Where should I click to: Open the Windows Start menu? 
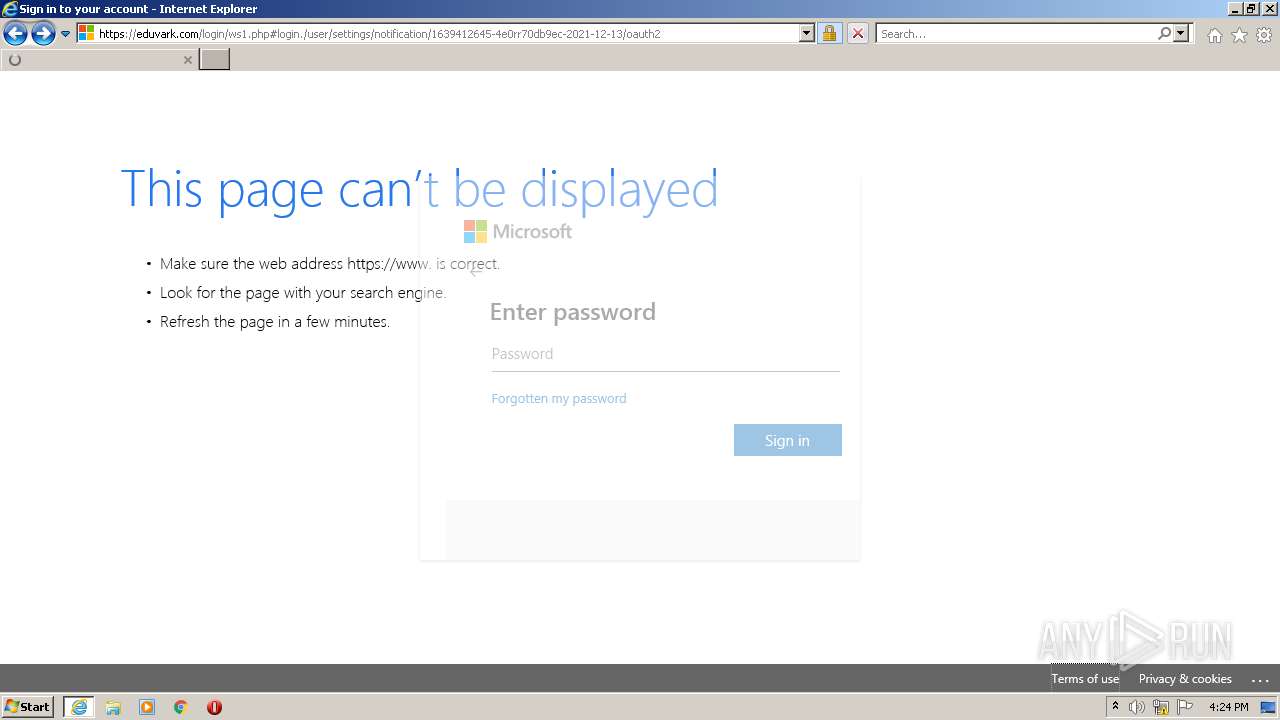point(28,707)
